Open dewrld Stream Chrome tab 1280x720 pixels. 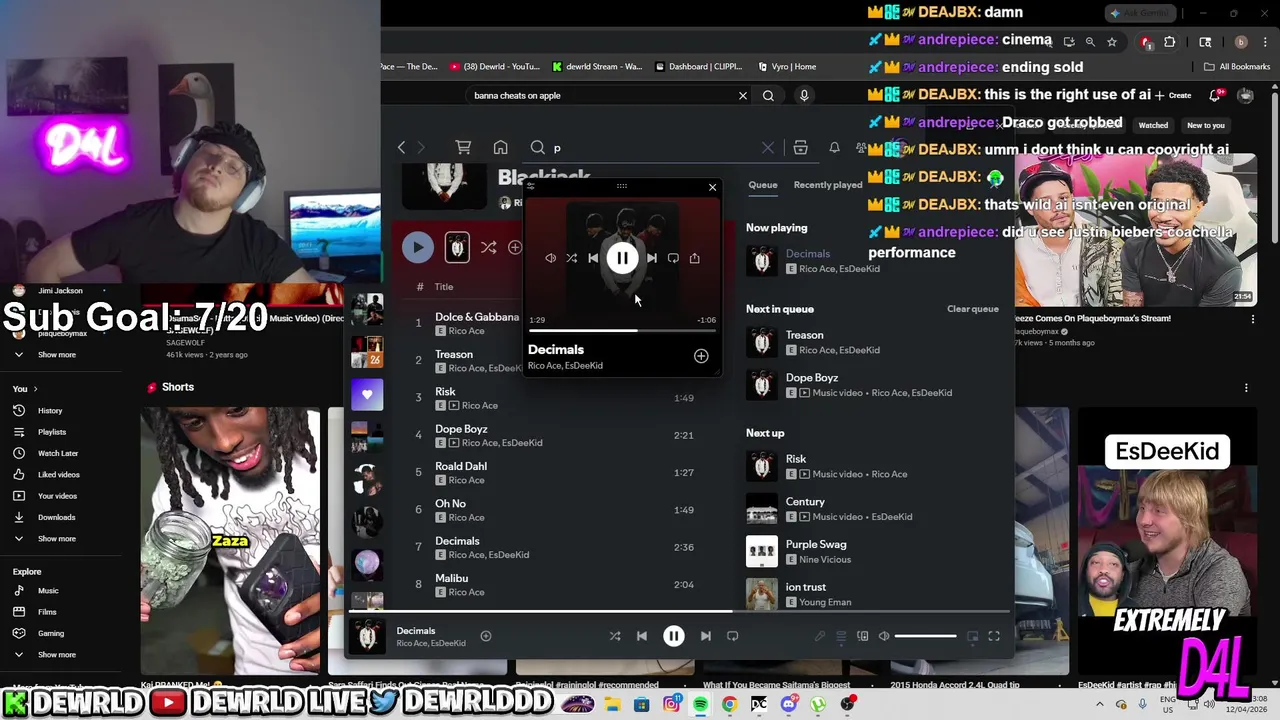(x=597, y=67)
